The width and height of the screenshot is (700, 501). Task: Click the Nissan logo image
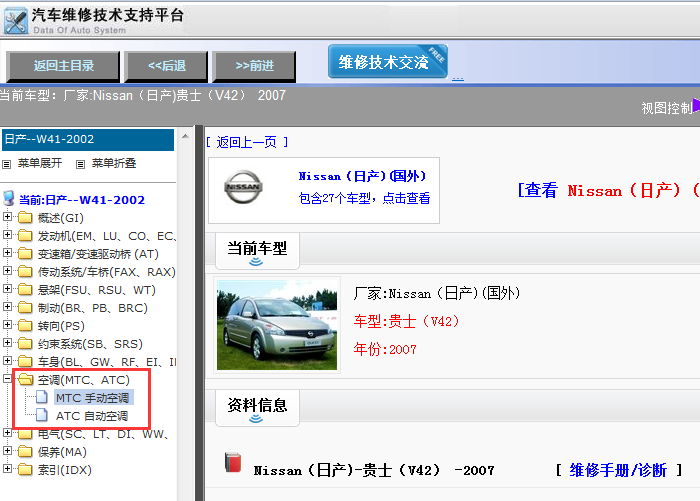(x=243, y=187)
